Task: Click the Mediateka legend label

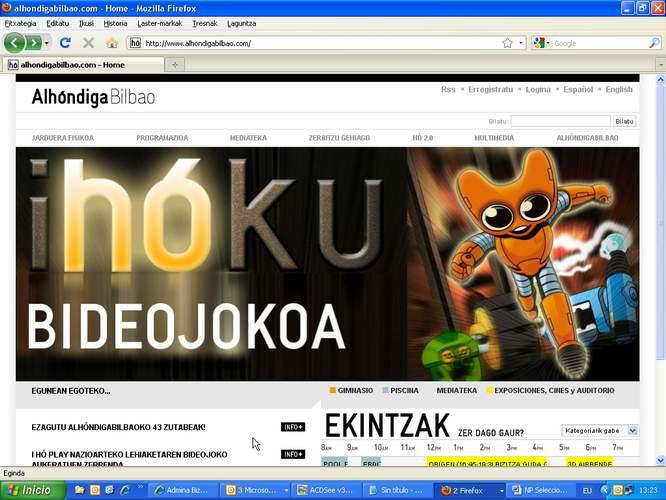Action: click(457, 390)
